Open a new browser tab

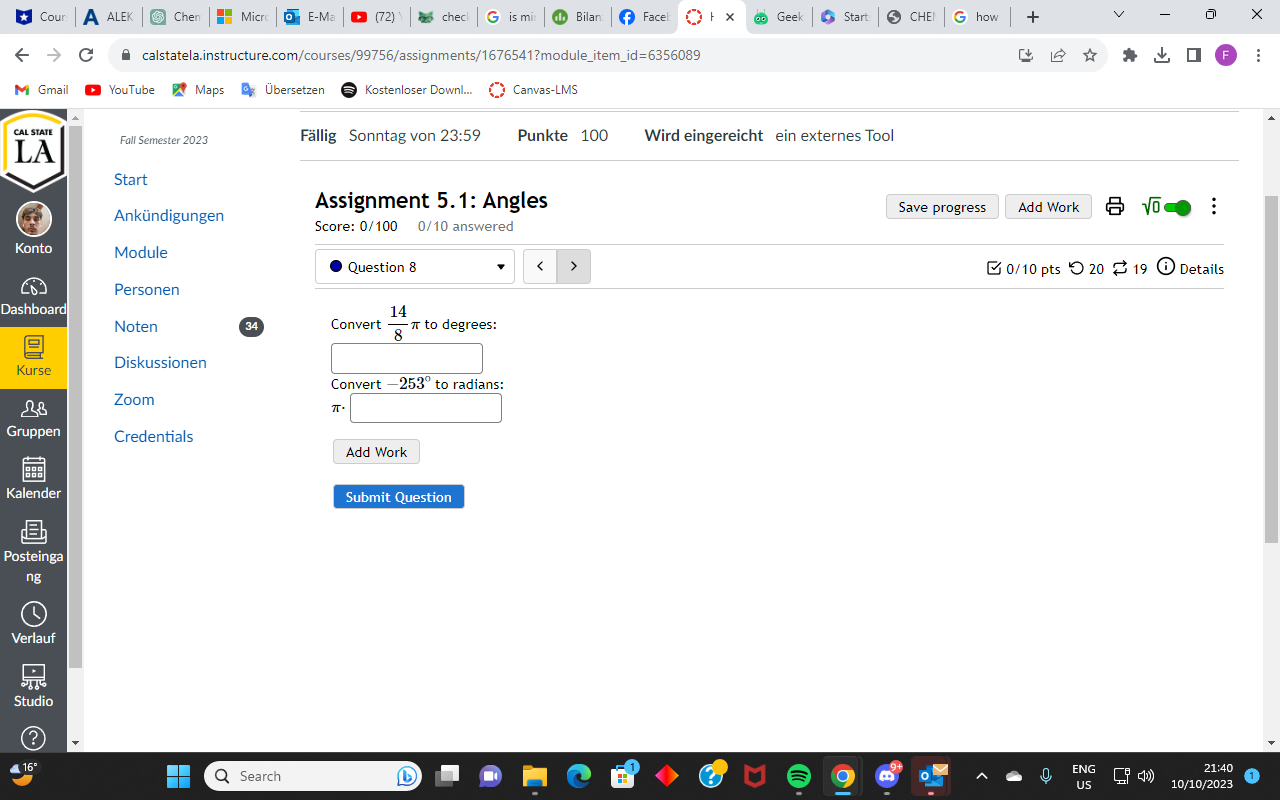click(x=1033, y=17)
